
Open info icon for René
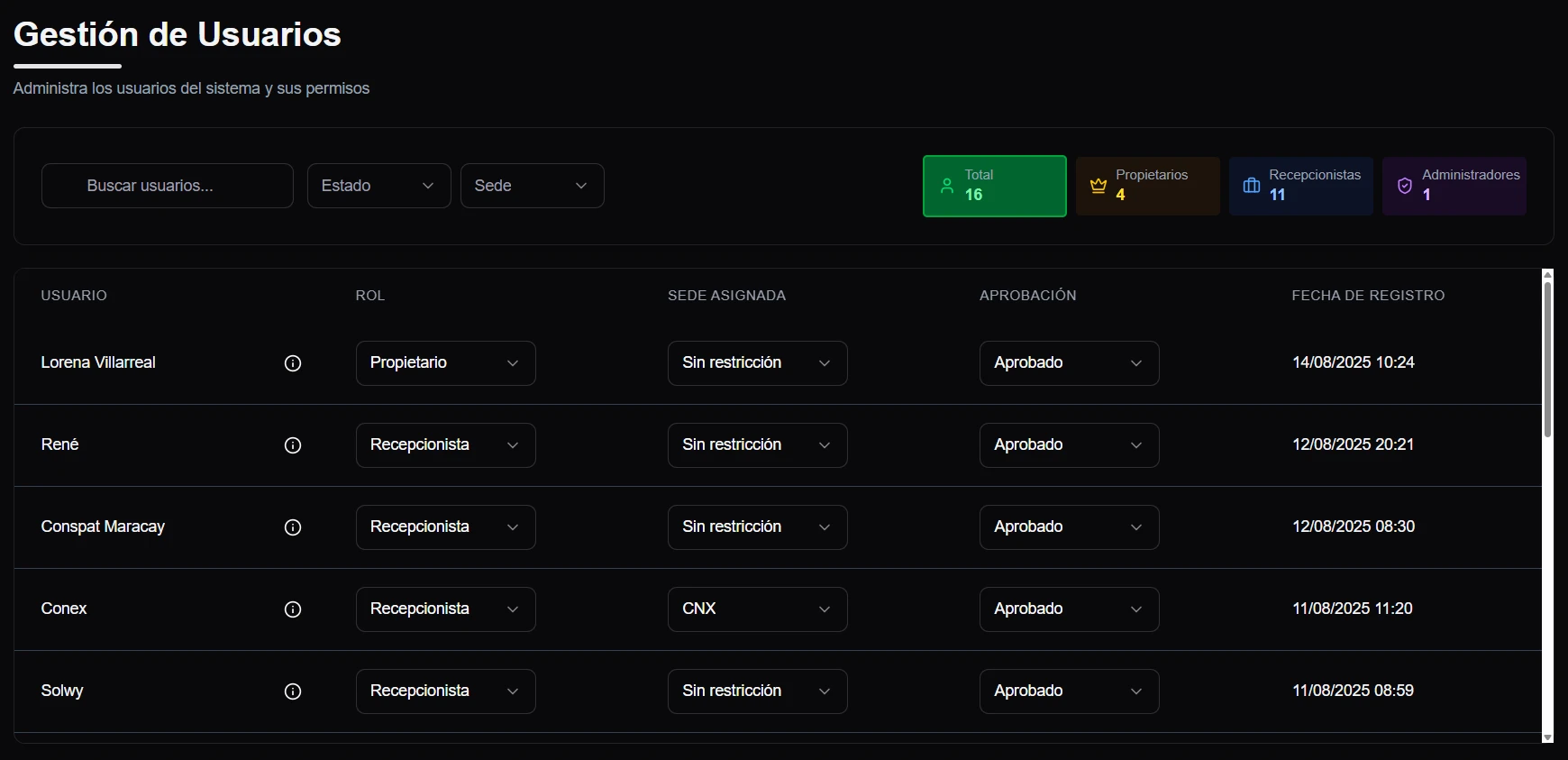click(293, 445)
